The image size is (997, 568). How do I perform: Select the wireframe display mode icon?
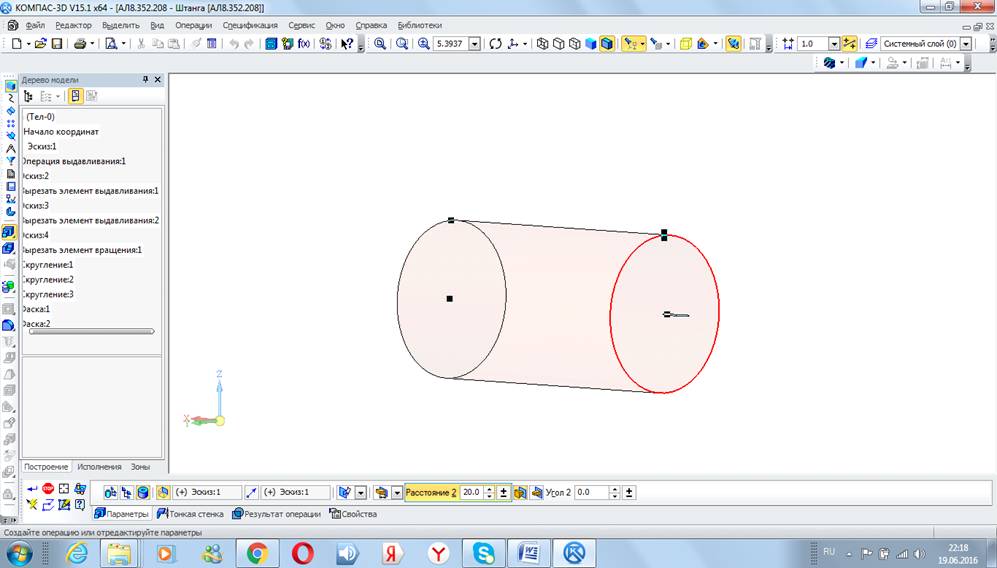[542, 44]
